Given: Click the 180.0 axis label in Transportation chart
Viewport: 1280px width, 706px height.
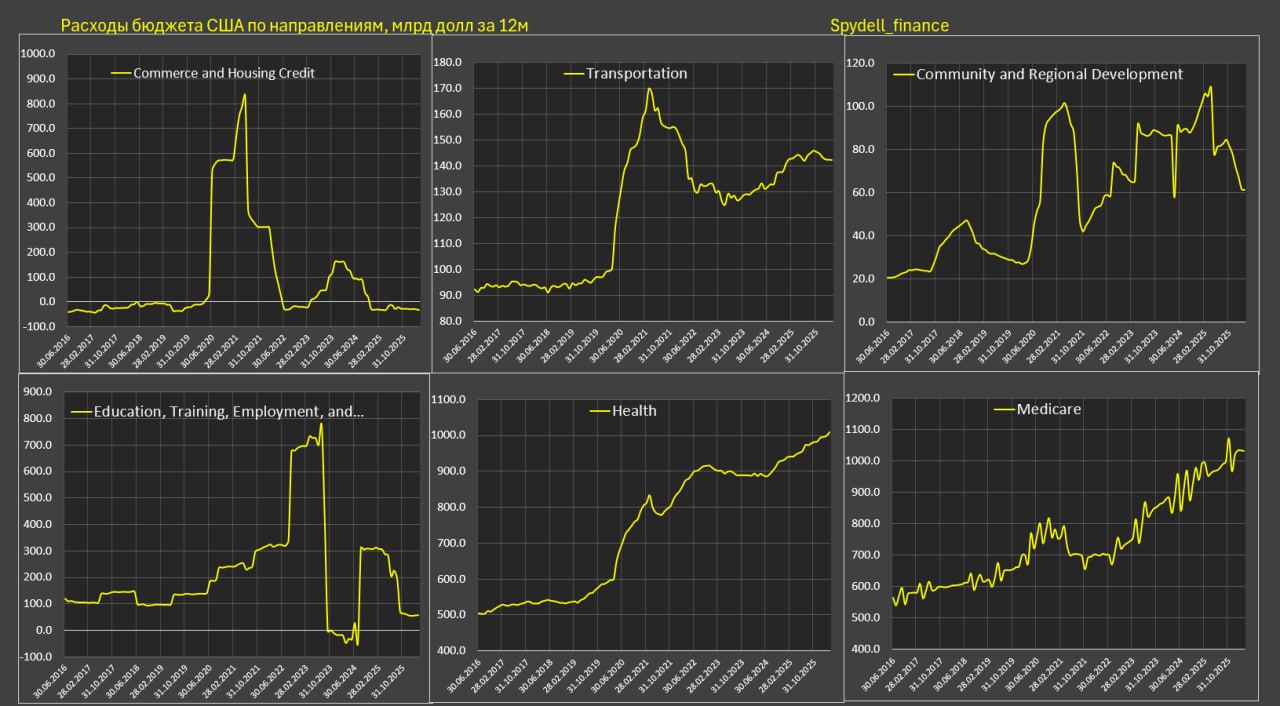Looking at the screenshot, I should click(x=446, y=63).
